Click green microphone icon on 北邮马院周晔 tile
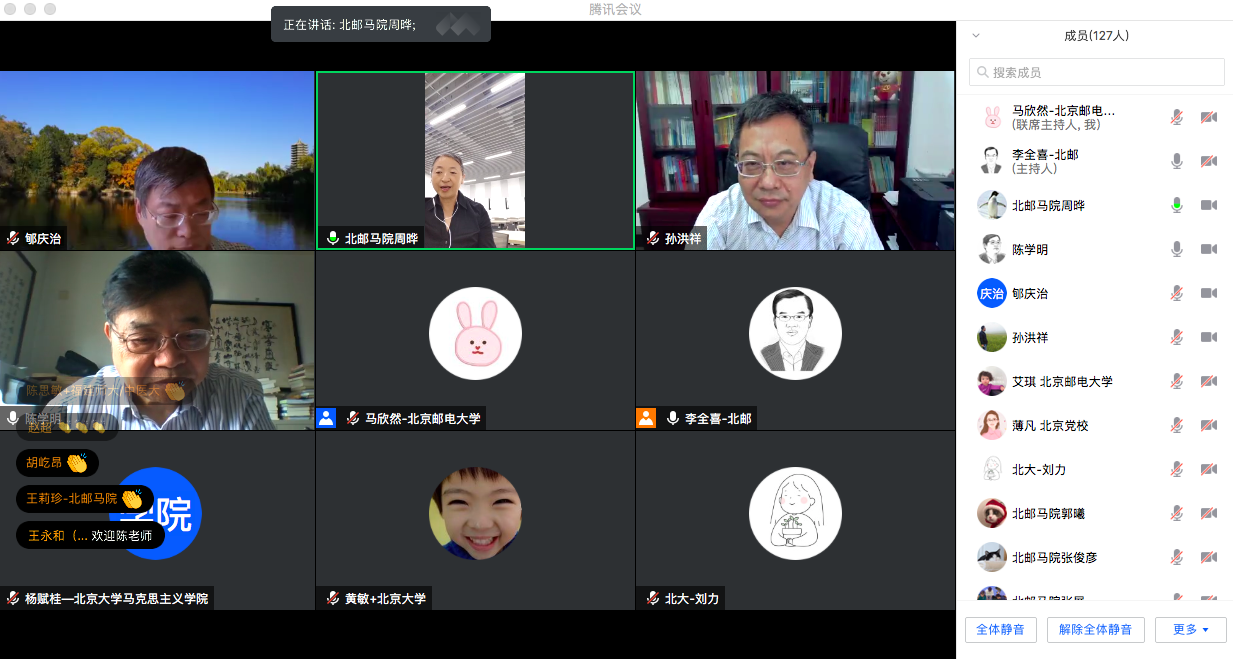The width and height of the screenshot is (1233, 659). (333, 238)
